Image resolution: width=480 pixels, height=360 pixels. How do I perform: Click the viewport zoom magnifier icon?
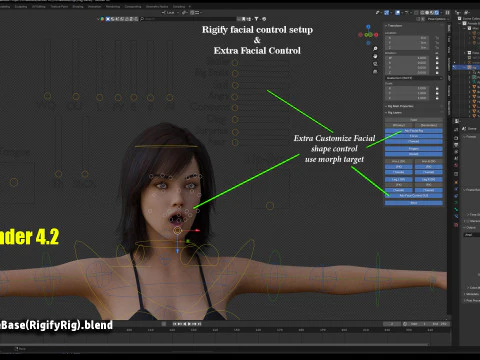click(375, 49)
